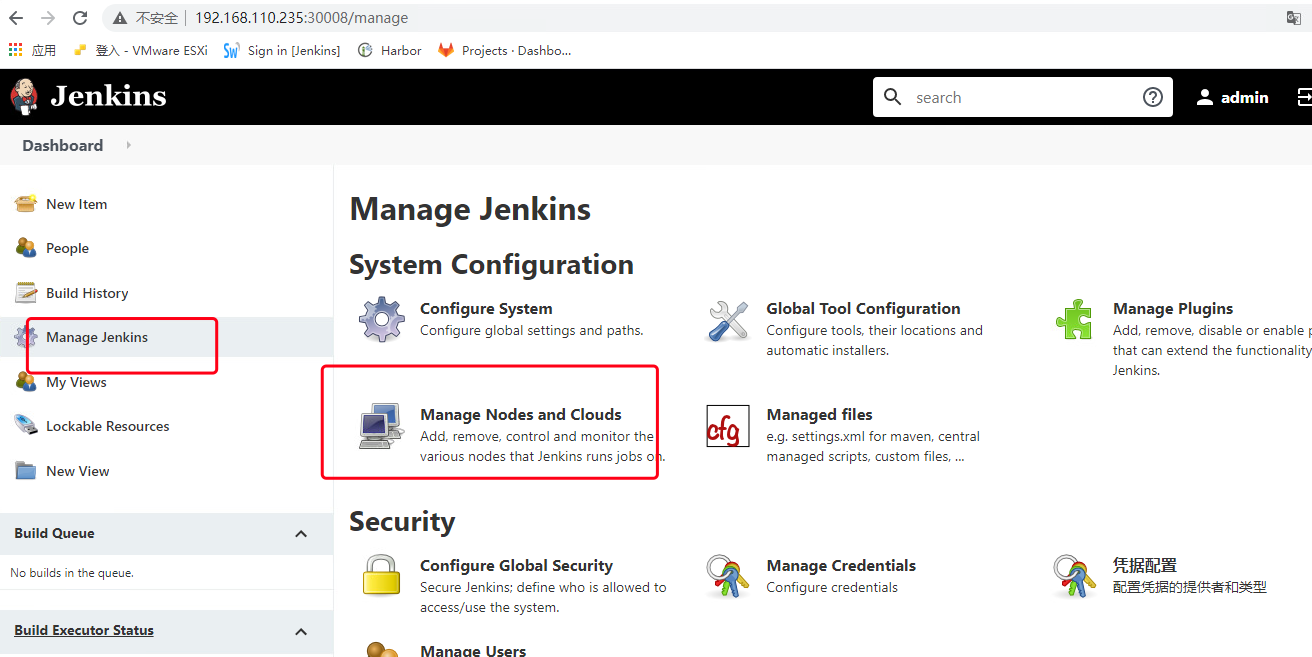Screen dimensions: 1312x657
Task: Click the 'No builds in the queue.' text
Action: coord(72,573)
